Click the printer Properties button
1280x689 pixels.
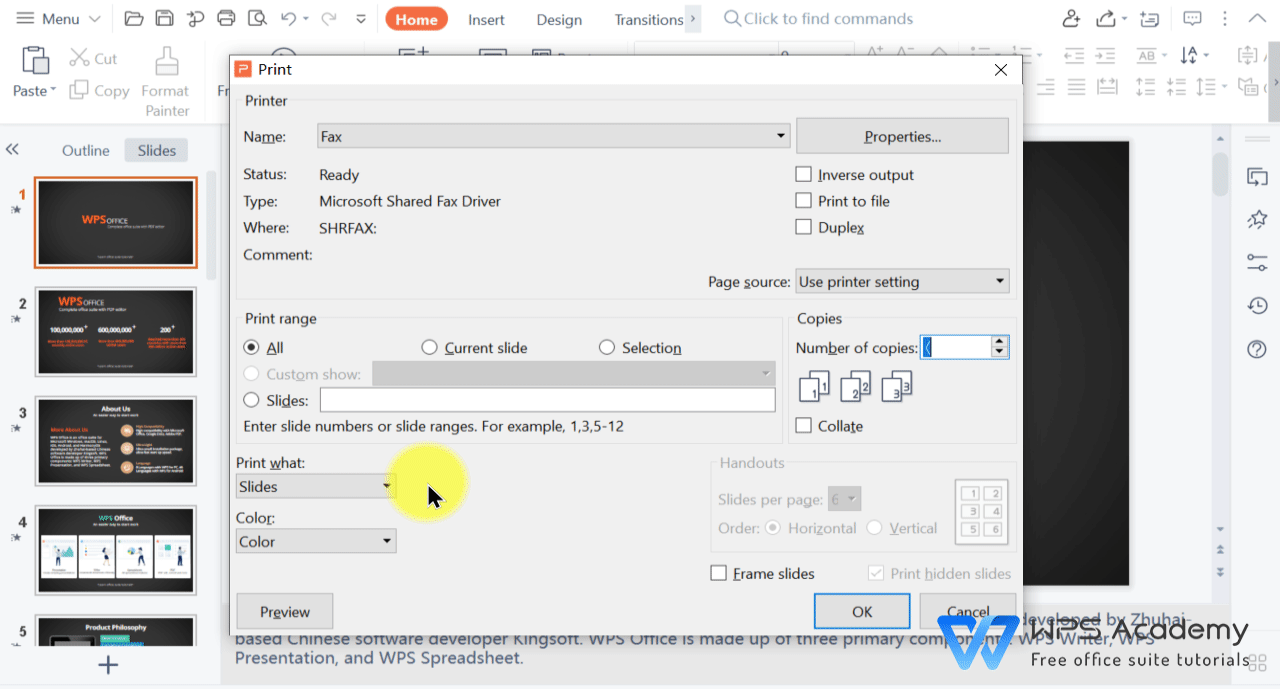(902, 136)
